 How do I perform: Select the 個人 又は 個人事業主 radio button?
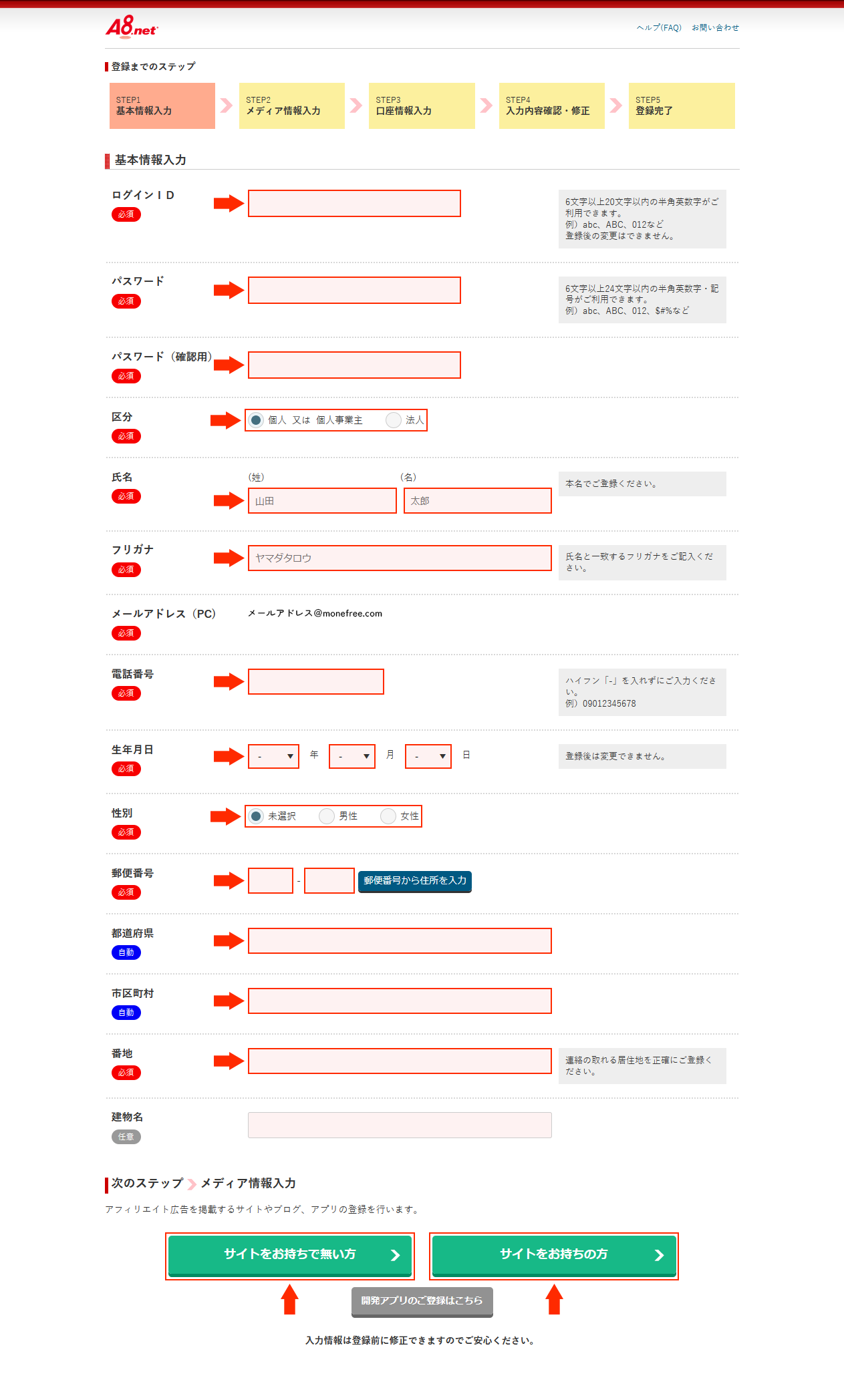tap(257, 420)
